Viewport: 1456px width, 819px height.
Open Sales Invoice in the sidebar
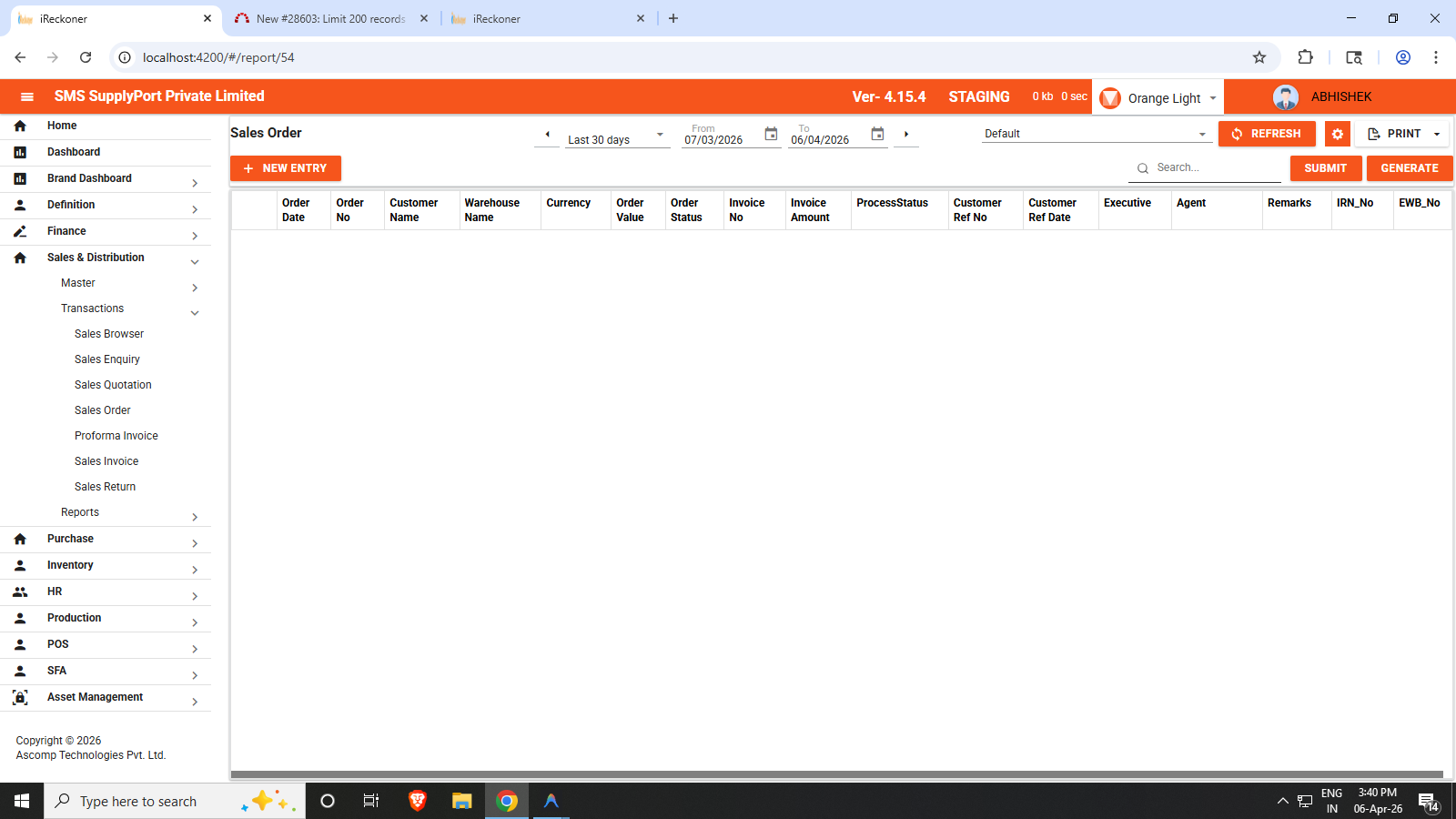click(x=106, y=461)
